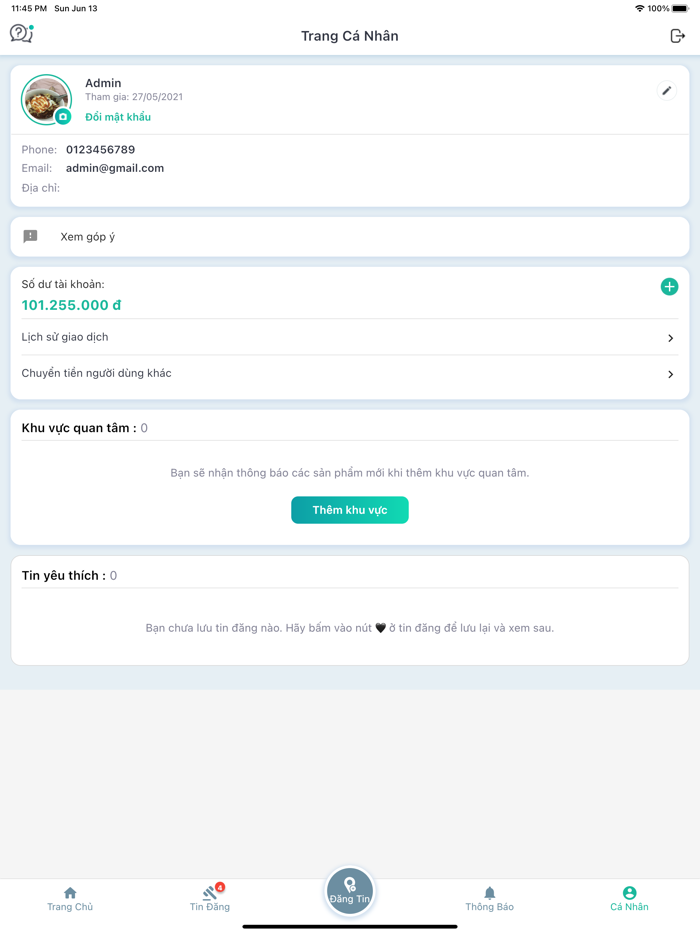
Task: Tap the feedback message icon
Action: tap(31, 237)
